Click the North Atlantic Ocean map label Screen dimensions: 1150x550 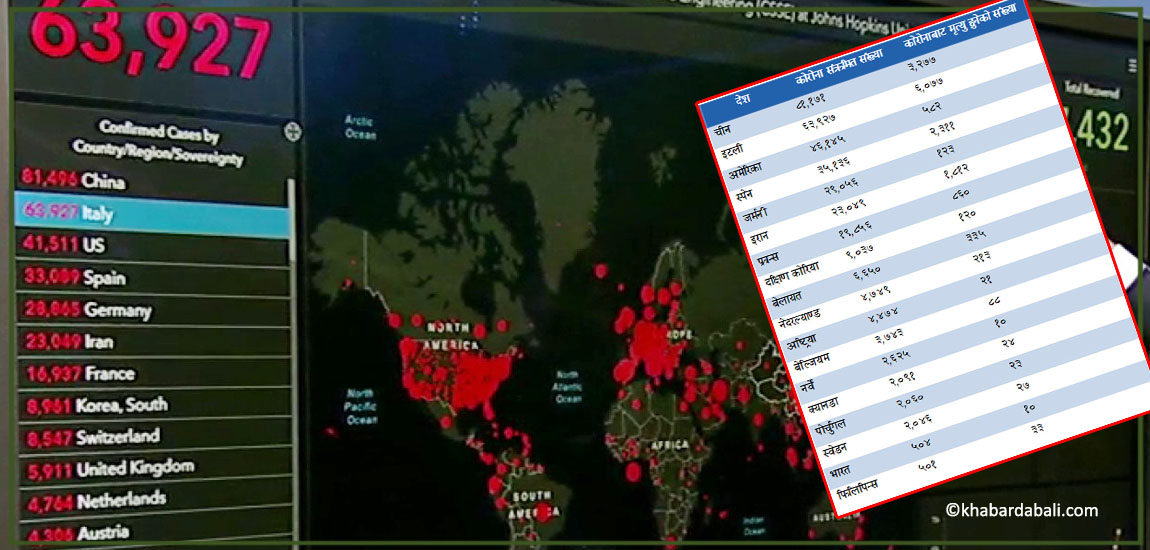click(x=570, y=387)
